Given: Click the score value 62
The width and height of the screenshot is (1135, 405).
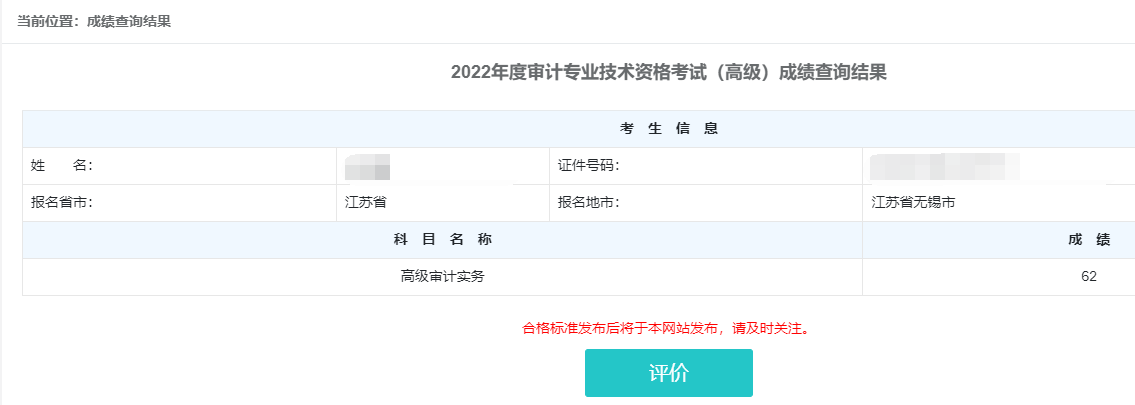Looking at the screenshot, I should pyautogui.click(x=1089, y=277).
